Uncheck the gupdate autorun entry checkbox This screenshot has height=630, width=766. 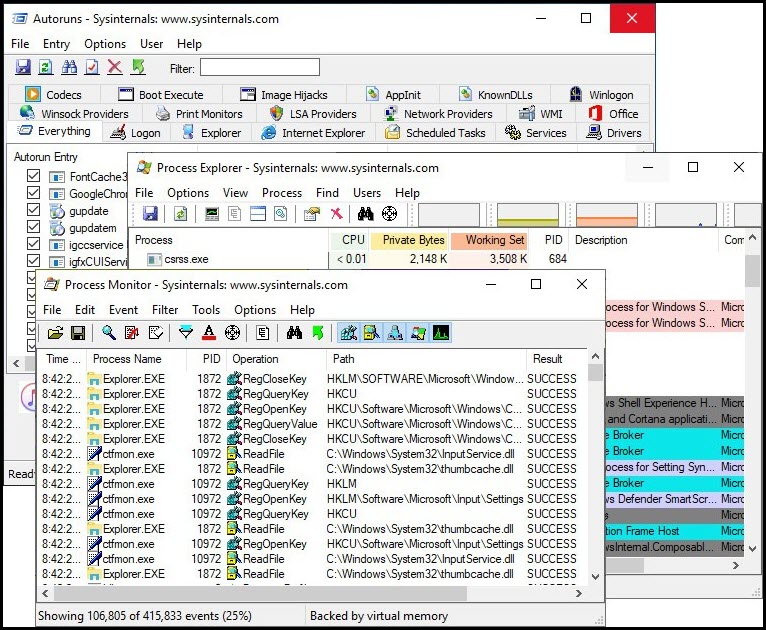coord(33,210)
